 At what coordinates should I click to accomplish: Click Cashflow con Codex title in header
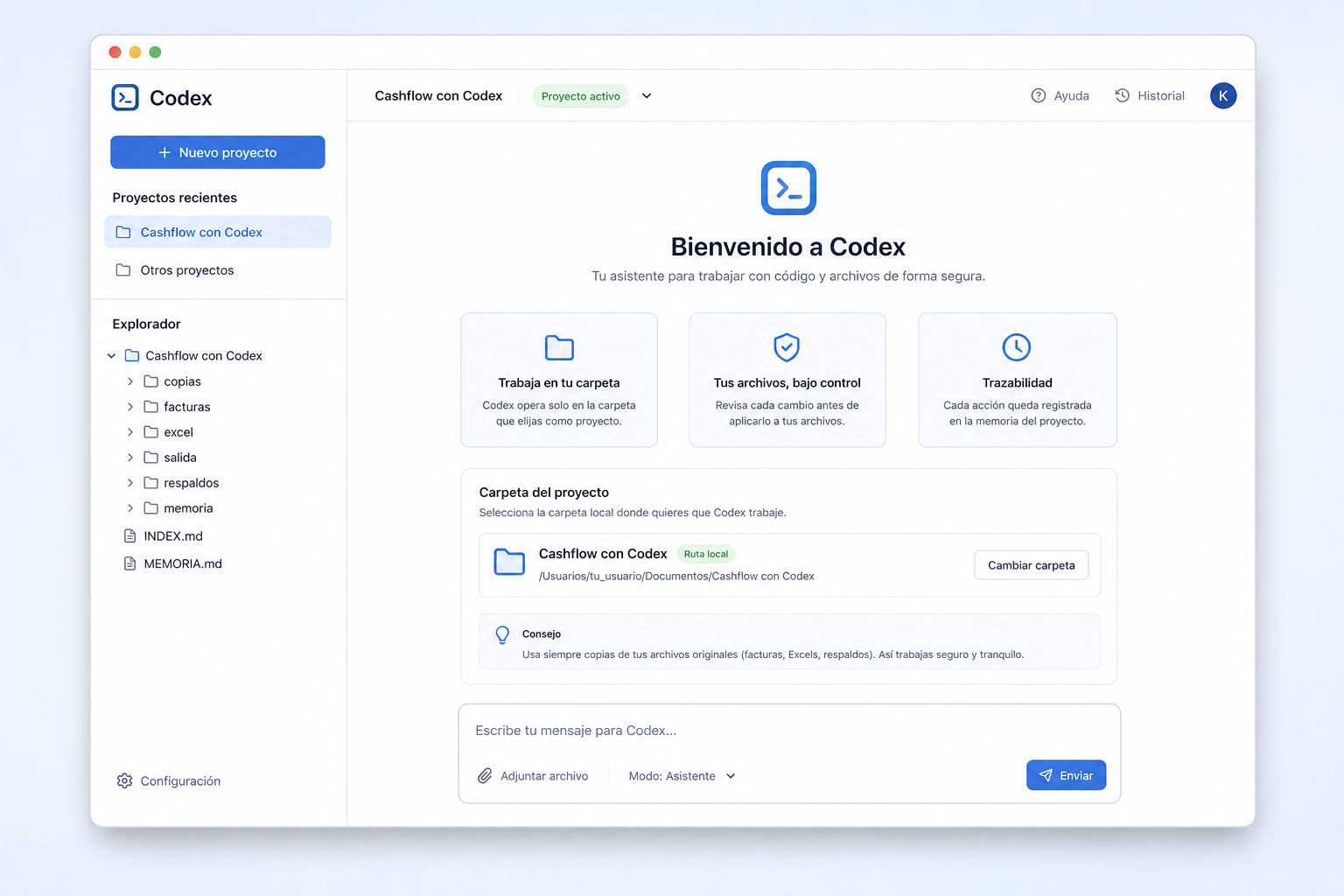coord(438,95)
